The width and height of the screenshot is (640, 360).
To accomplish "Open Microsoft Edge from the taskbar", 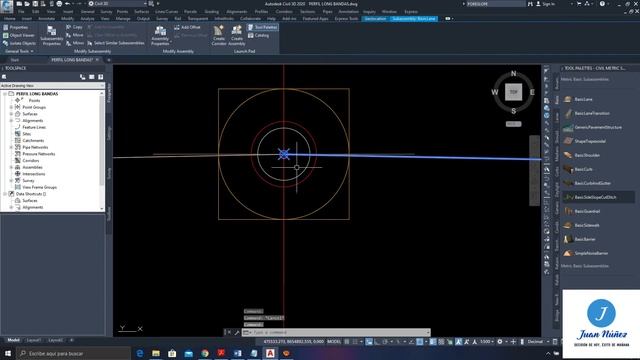I will pos(140,353).
